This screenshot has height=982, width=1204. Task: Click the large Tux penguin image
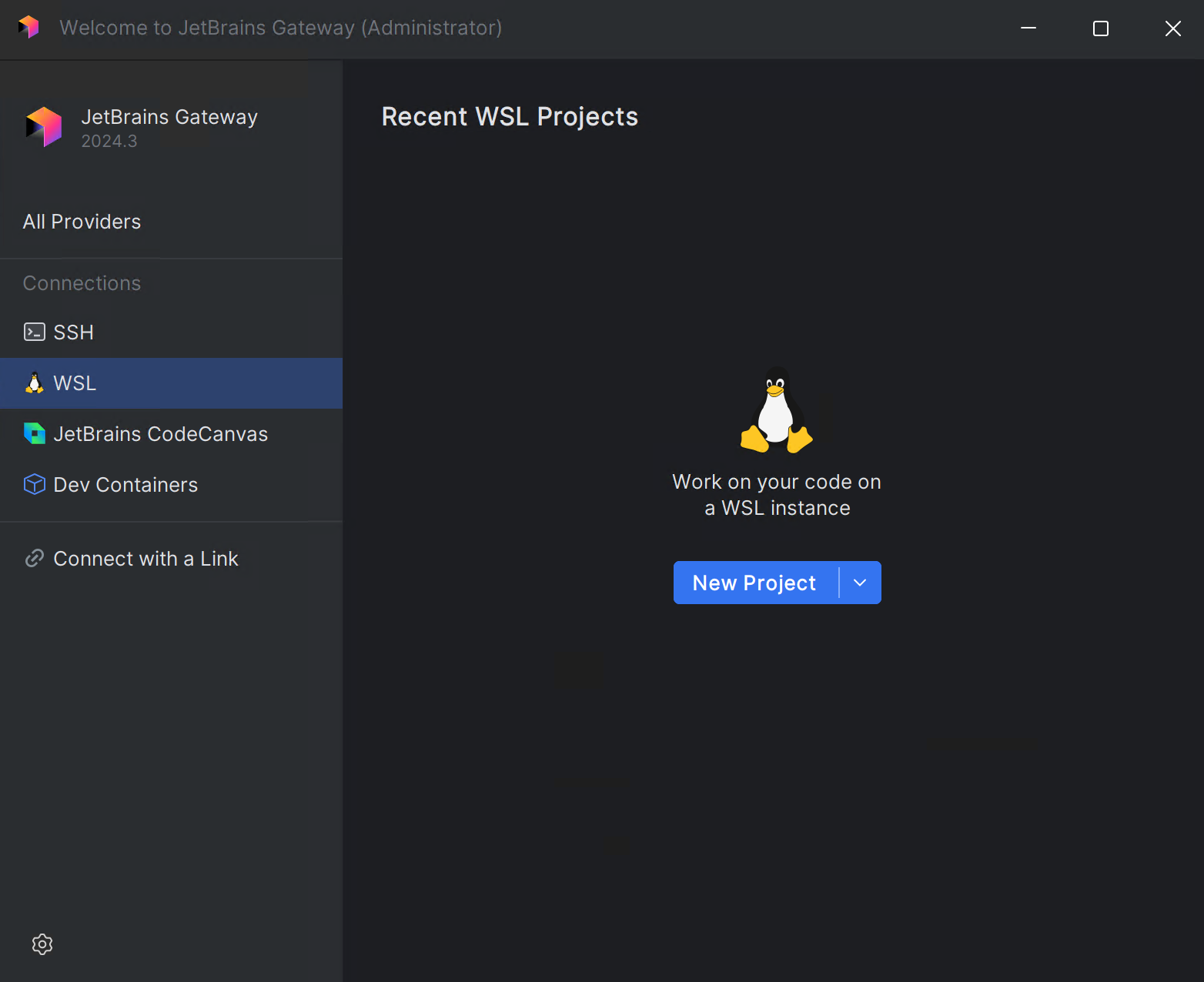[x=777, y=410]
